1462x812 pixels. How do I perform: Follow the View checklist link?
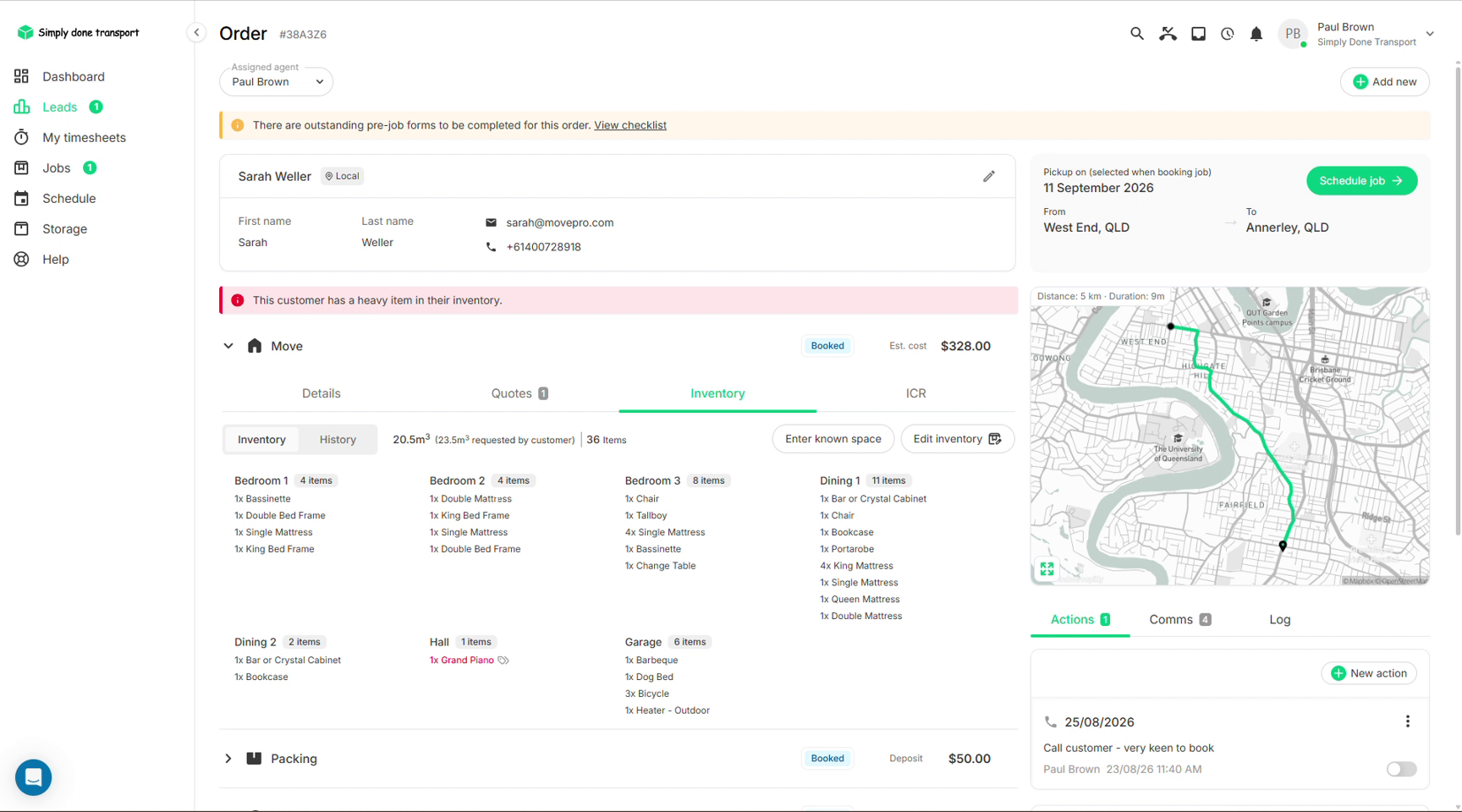[x=630, y=125]
